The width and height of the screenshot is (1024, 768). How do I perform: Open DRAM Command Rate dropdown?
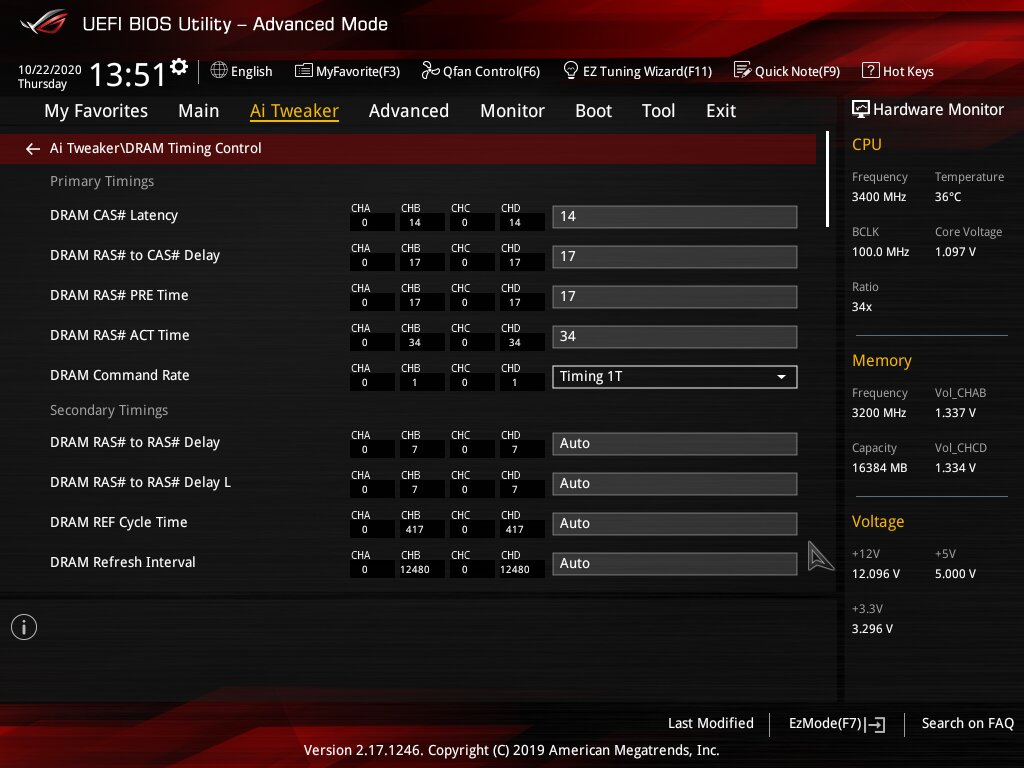pos(675,377)
